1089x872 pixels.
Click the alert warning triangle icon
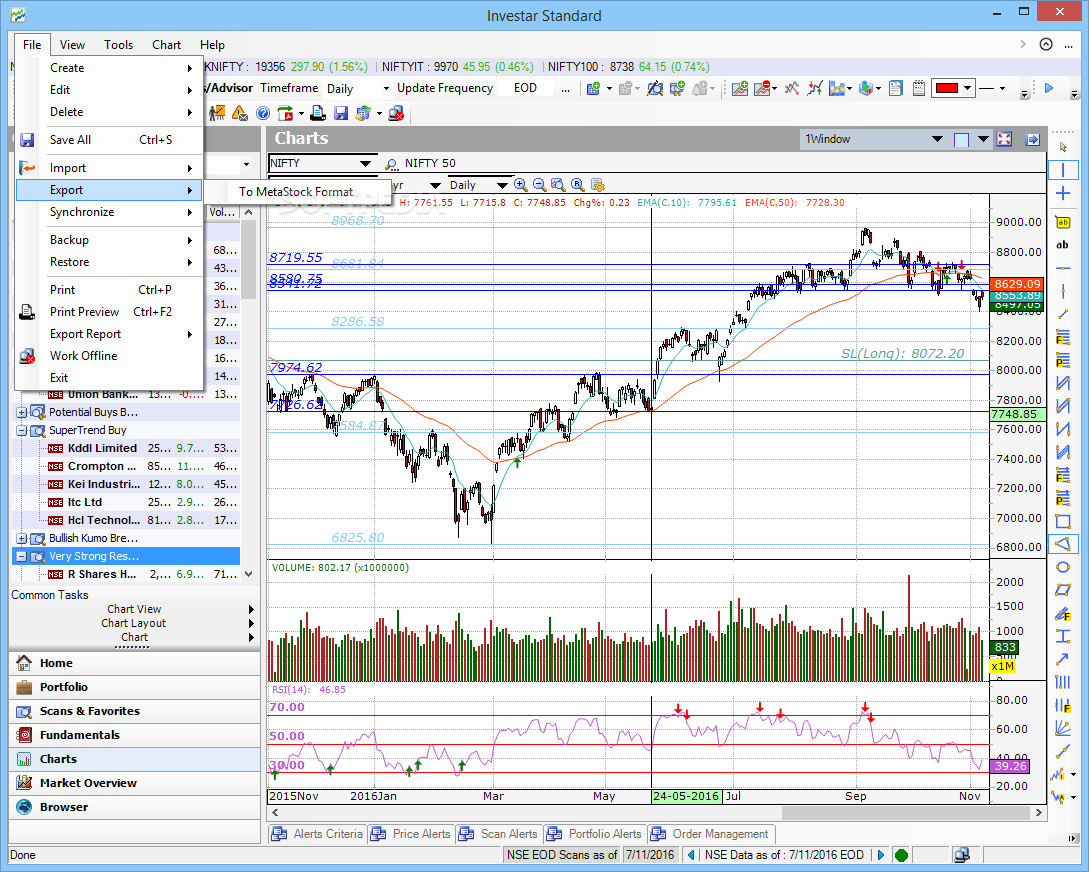(x=240, y=113)
